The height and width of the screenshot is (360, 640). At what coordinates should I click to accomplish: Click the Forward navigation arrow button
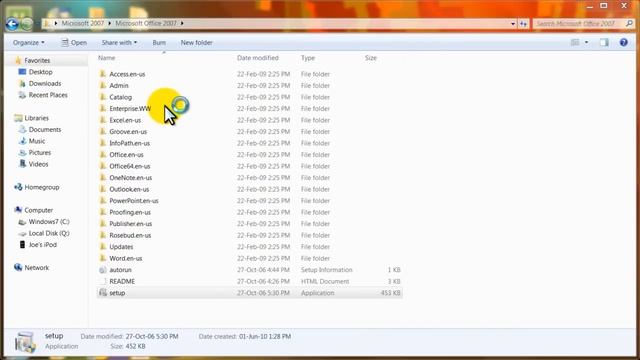pos(27,24)
